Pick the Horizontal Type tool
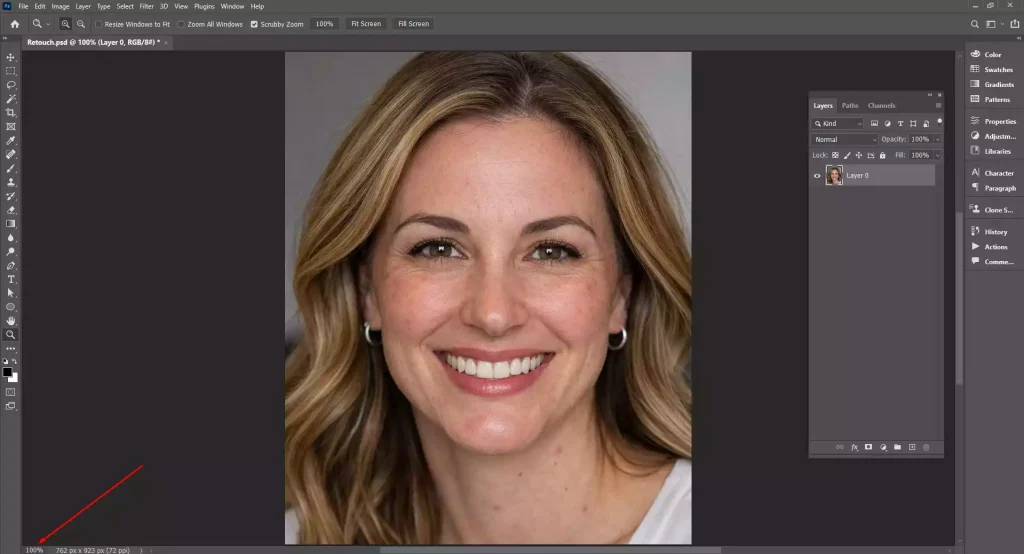 (11, 279)
